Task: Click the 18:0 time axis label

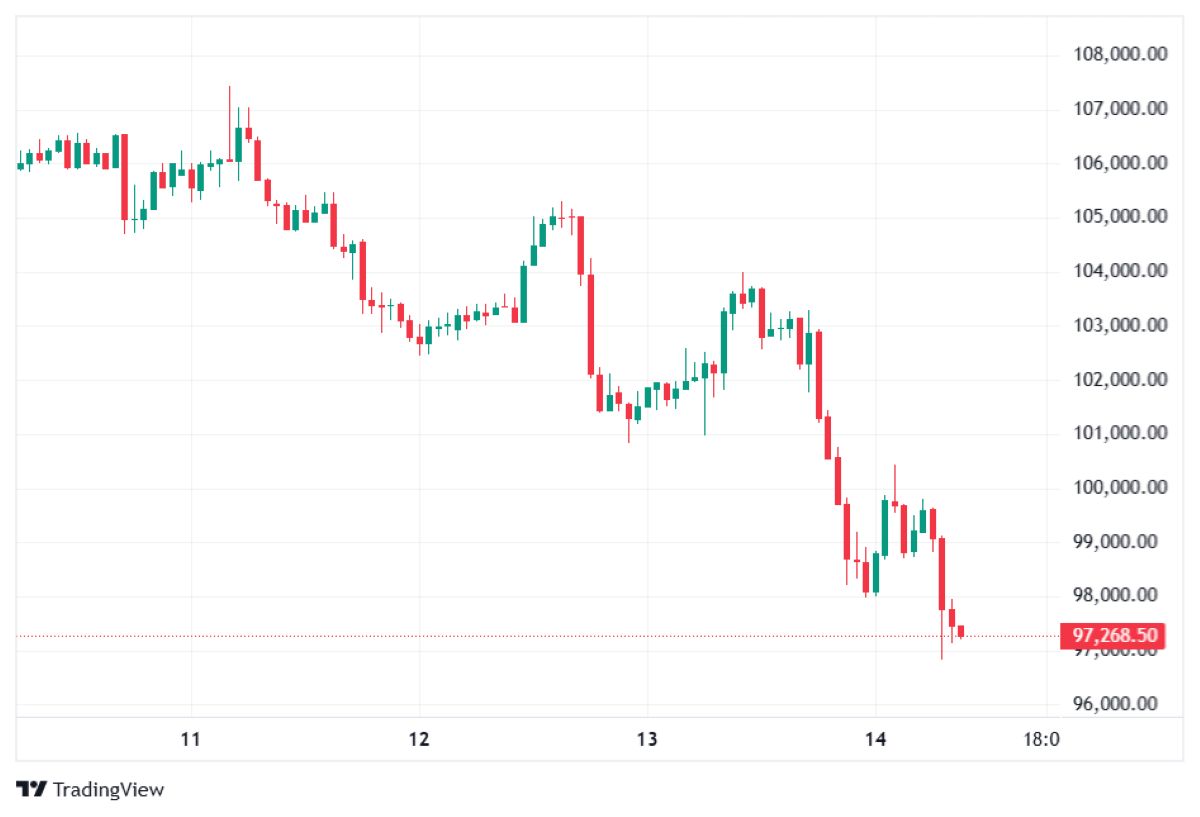Action: point(1041,740)
